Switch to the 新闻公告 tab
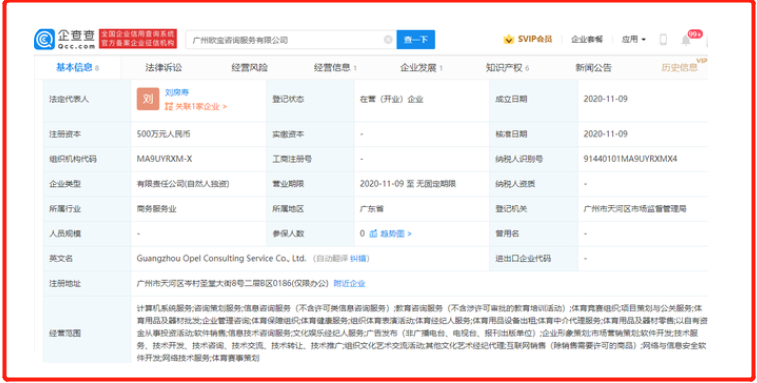The image size is (757, 383). pos(593,68)
